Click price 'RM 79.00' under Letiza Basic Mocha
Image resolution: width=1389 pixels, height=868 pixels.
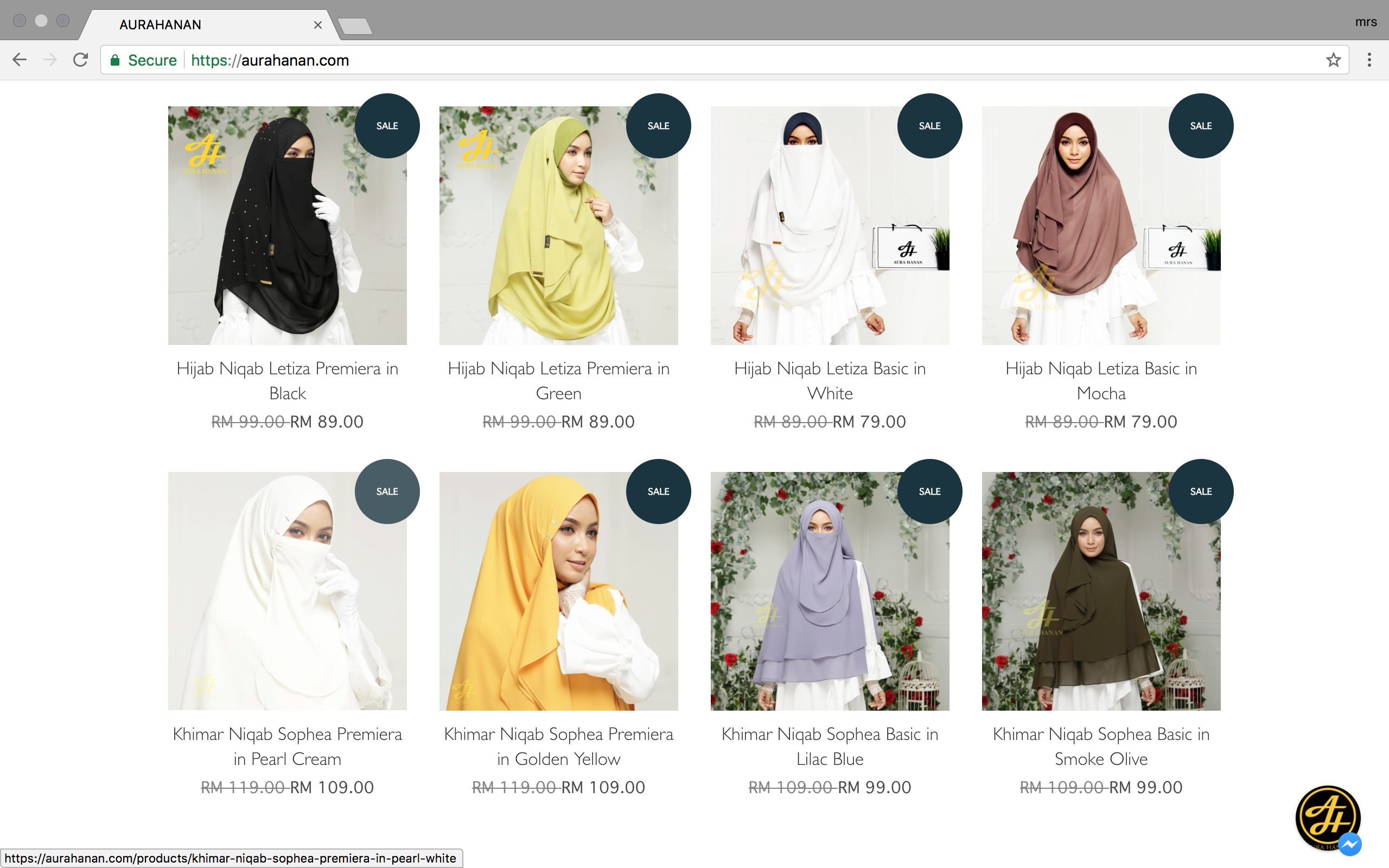click(x=1141, y=422)
